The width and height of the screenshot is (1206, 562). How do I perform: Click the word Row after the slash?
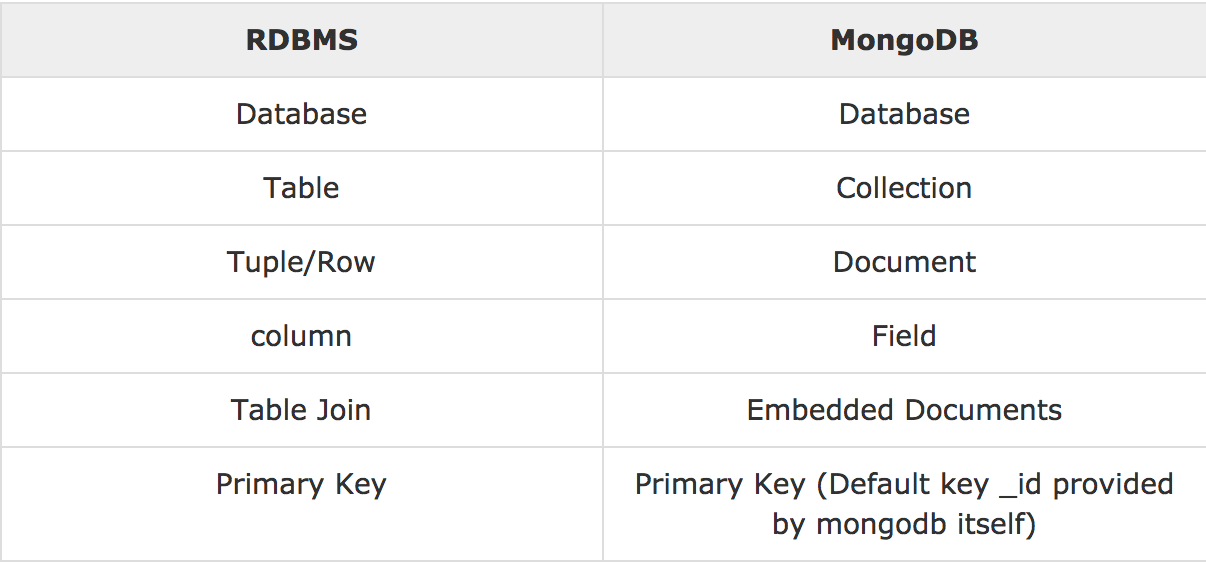[349, 262]
